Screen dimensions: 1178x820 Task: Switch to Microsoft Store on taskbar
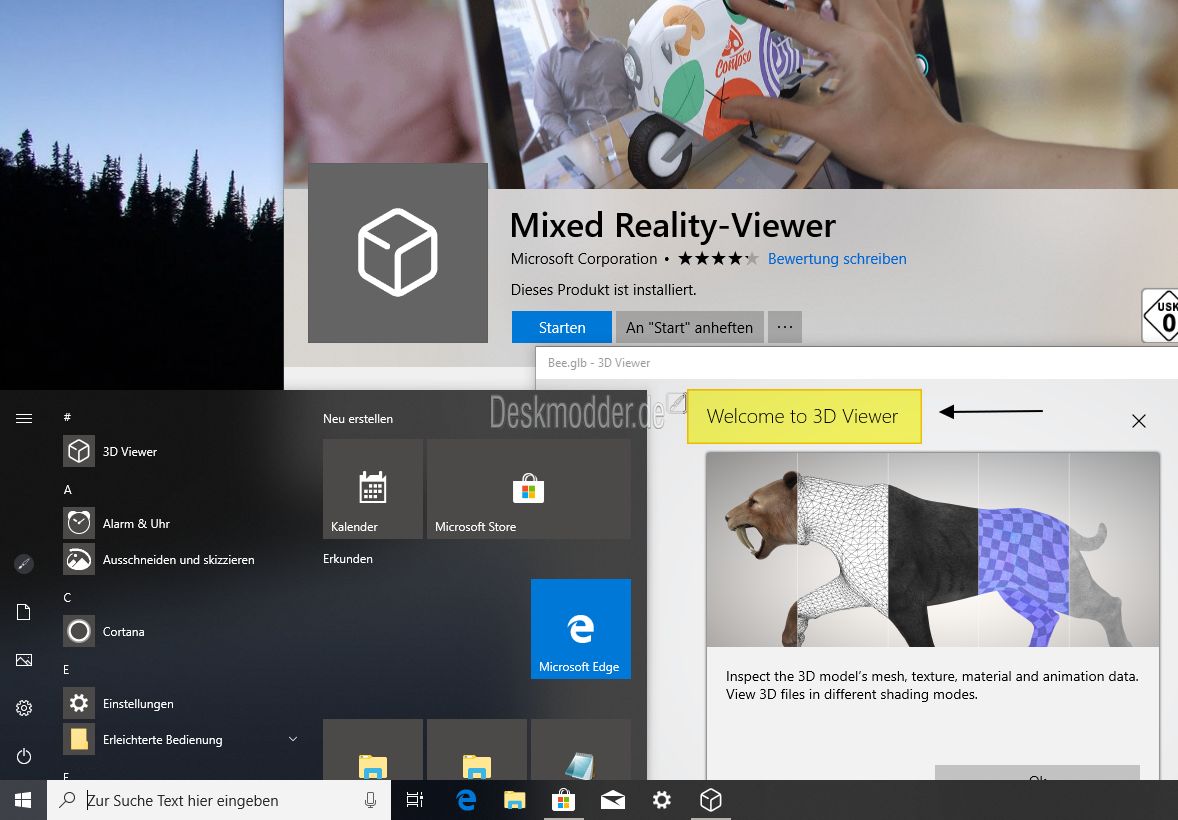coord(563,800)
